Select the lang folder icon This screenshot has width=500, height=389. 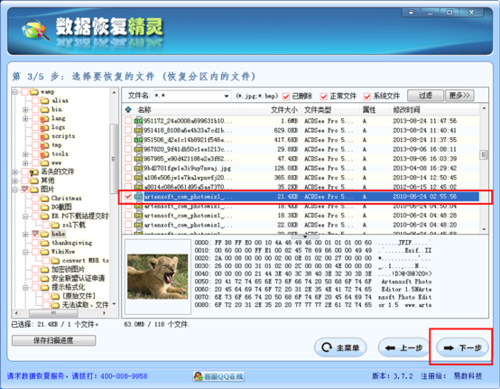pos(45,118)
